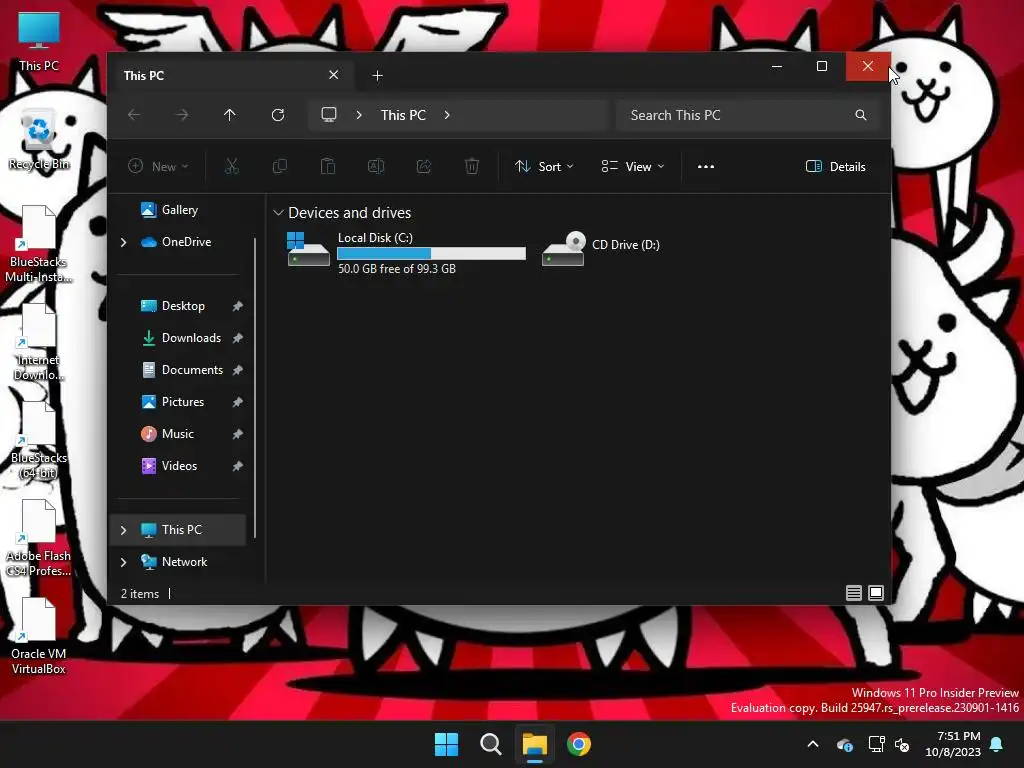The image size is (1024, 768).
Task: Unpin Desktop using its pin icon
Action: pyautogui.click(x=238, y=306)
